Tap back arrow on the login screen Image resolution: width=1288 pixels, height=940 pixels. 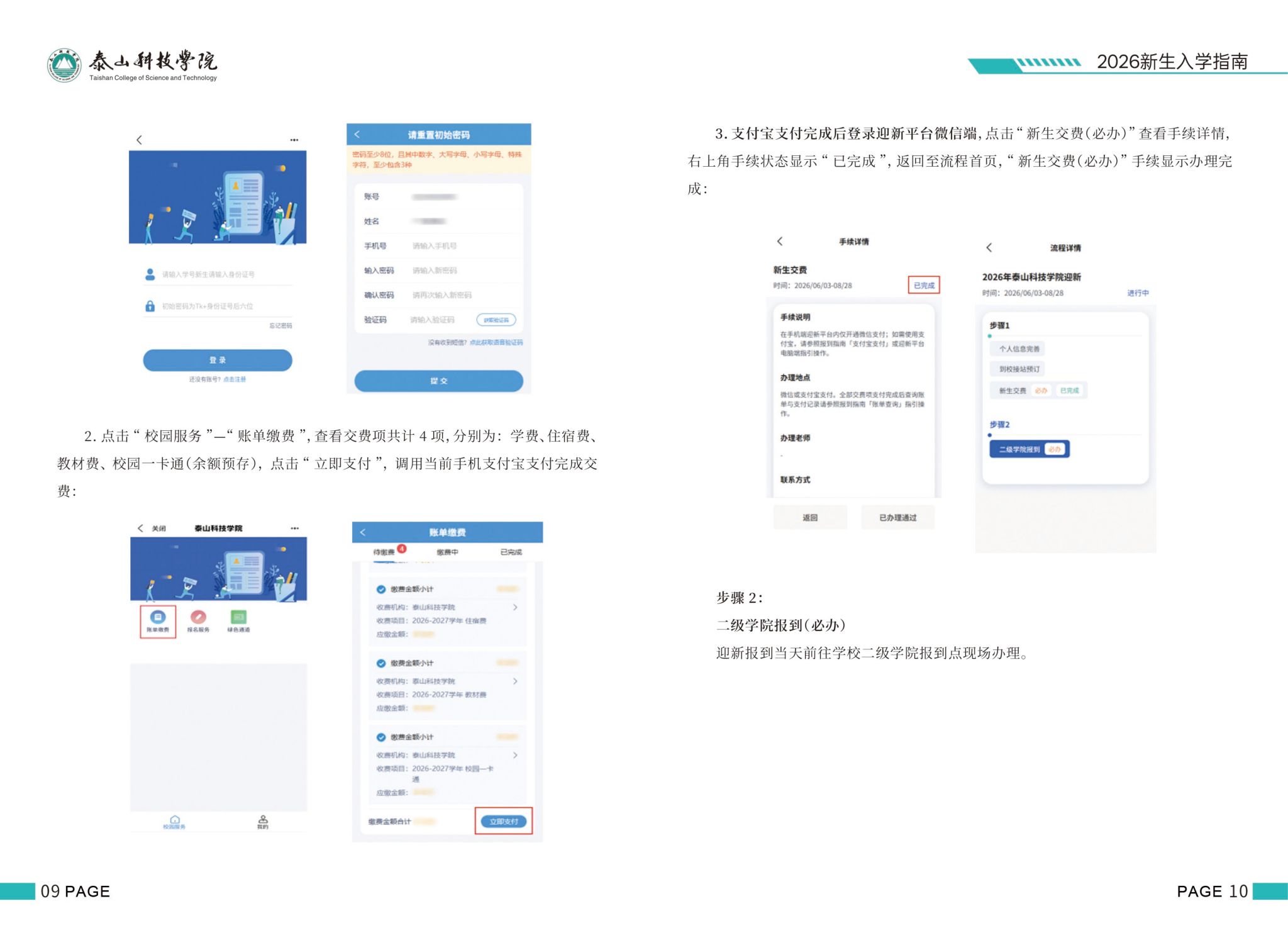tap(140, 140)
